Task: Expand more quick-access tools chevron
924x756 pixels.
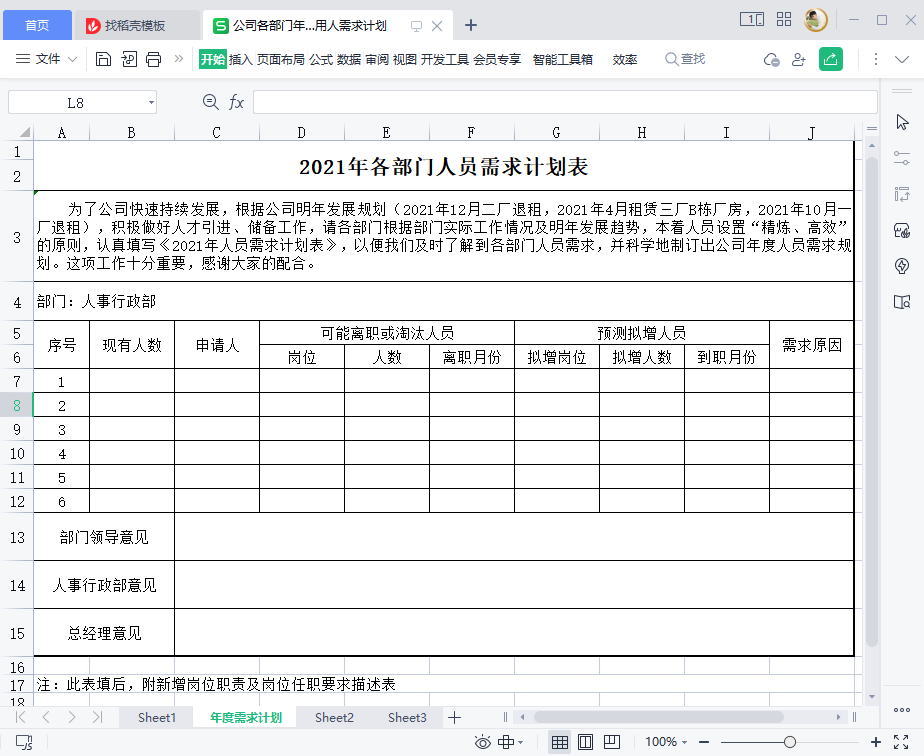Action: (179, 59)
